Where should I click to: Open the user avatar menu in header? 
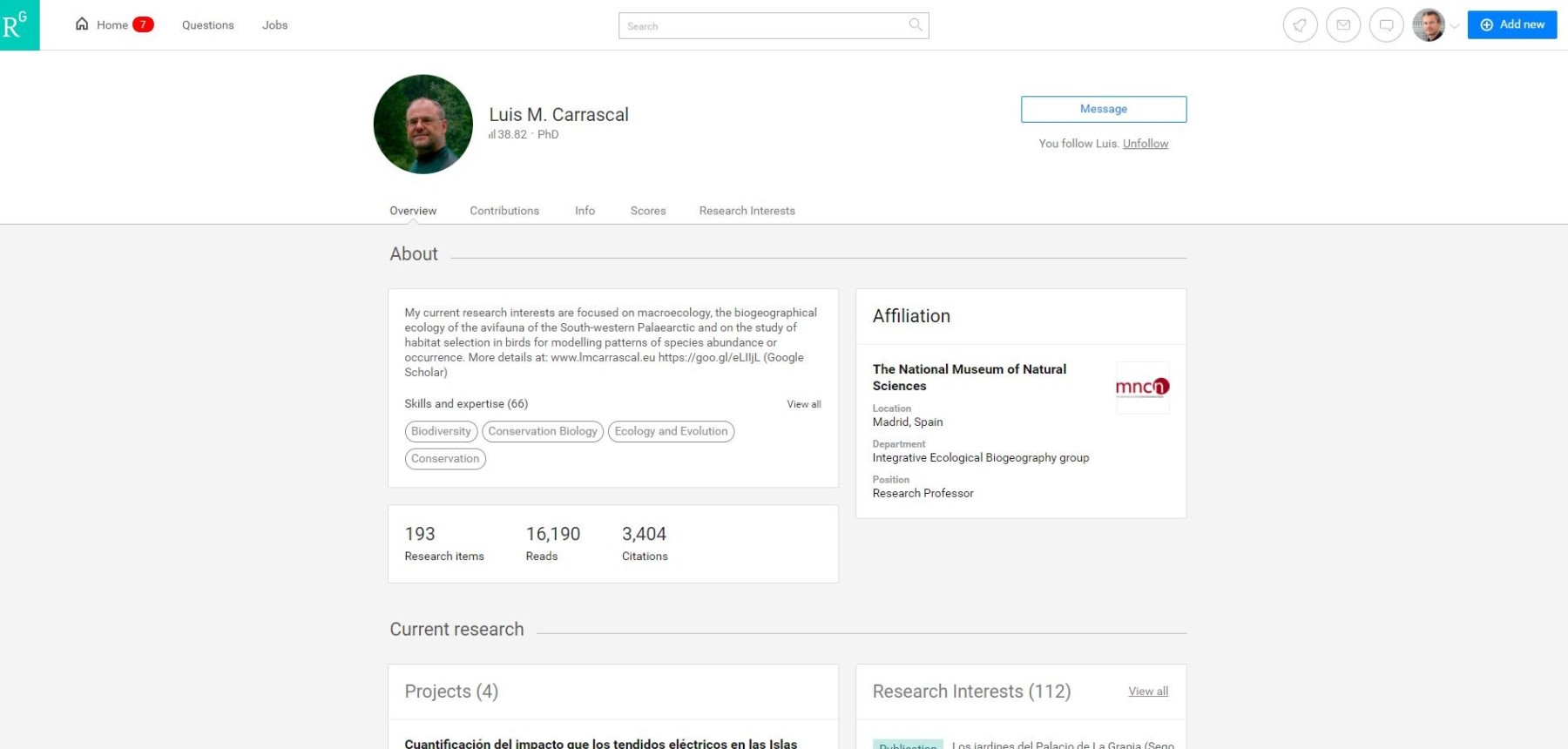coord(1429,25)
